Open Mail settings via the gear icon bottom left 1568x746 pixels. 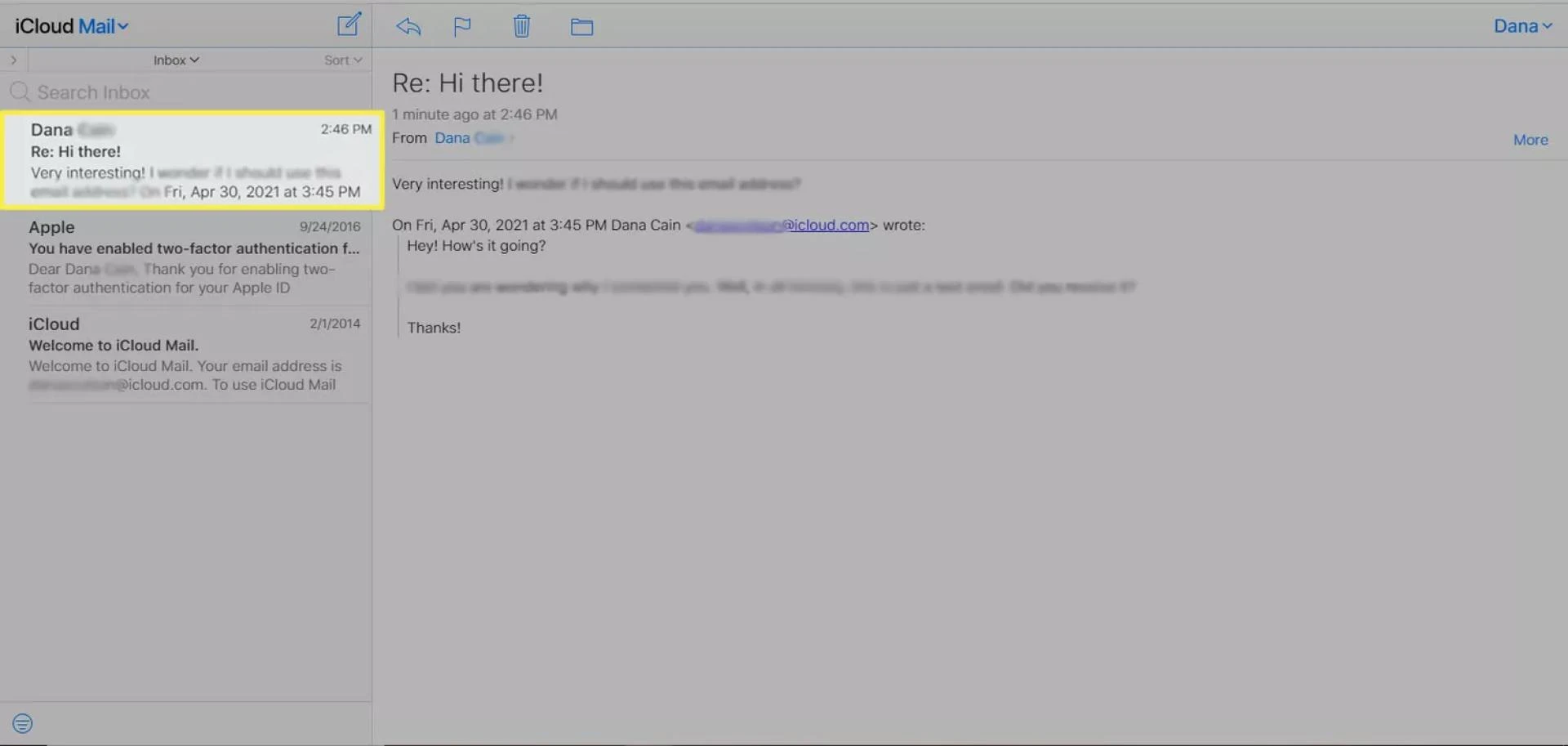click(x=21, y=722)
